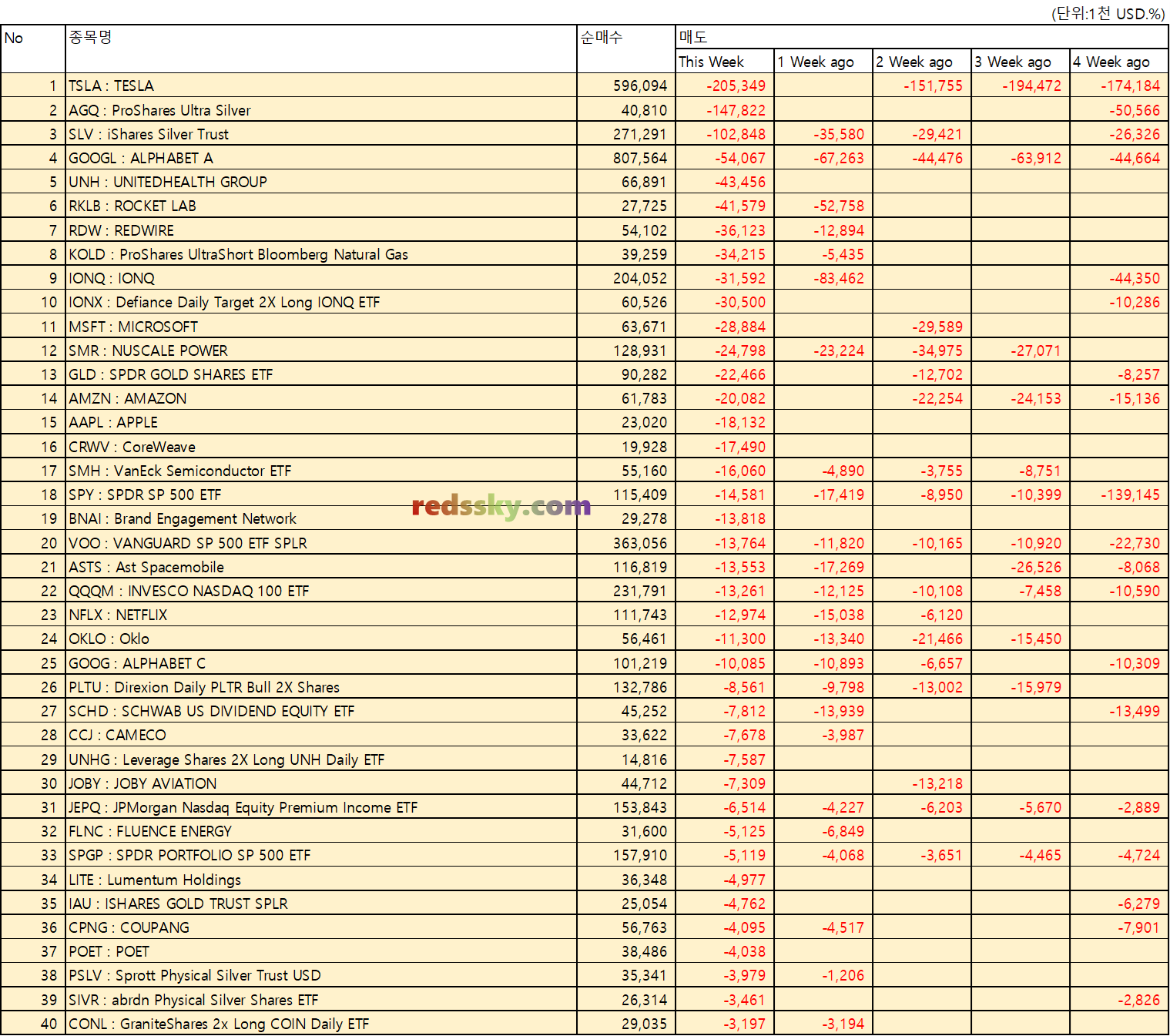Screen dimensions: 1170x1036
Task: Click CPNG : COUPANG cell
Action: tap(320, 927)
